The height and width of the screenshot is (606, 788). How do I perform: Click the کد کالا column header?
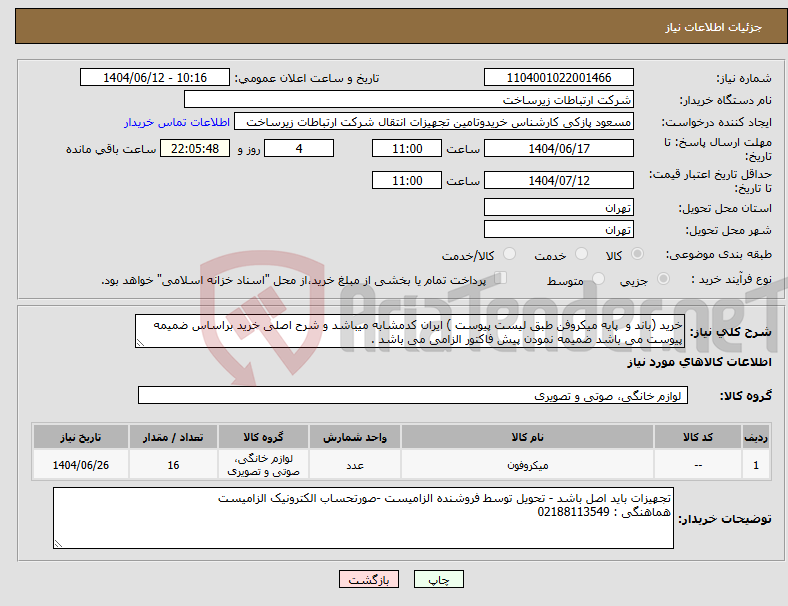[698, 437]
